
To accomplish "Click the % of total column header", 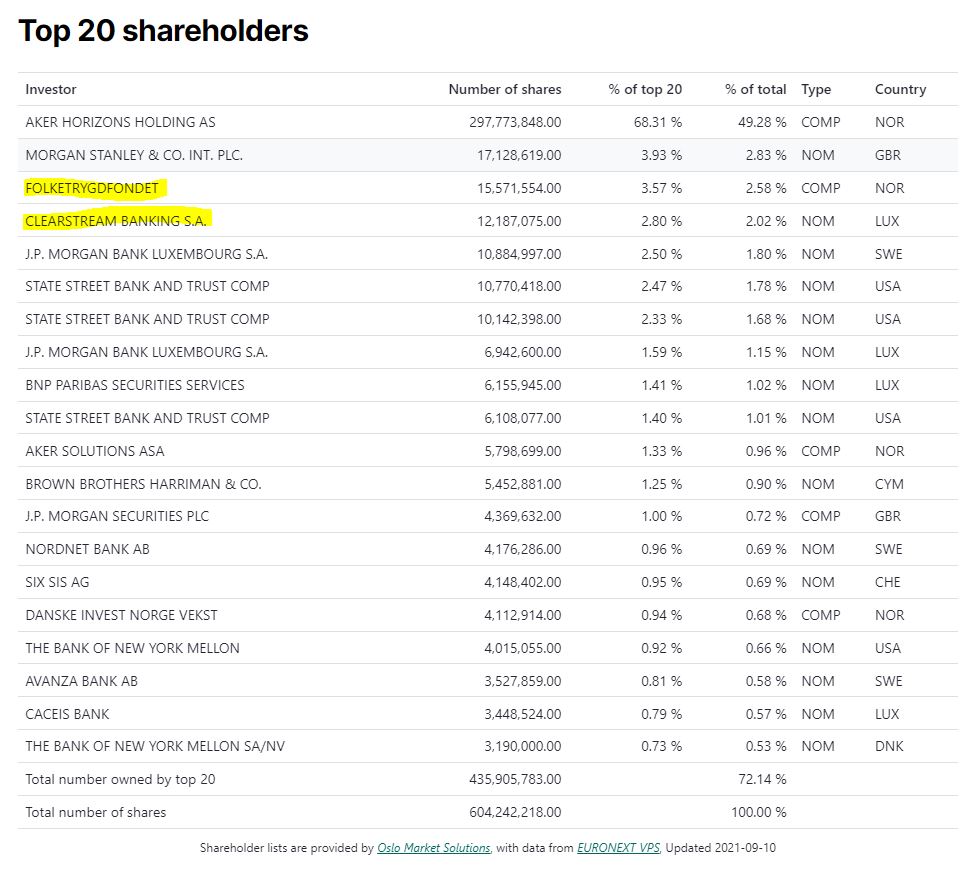I will point(755,89).
